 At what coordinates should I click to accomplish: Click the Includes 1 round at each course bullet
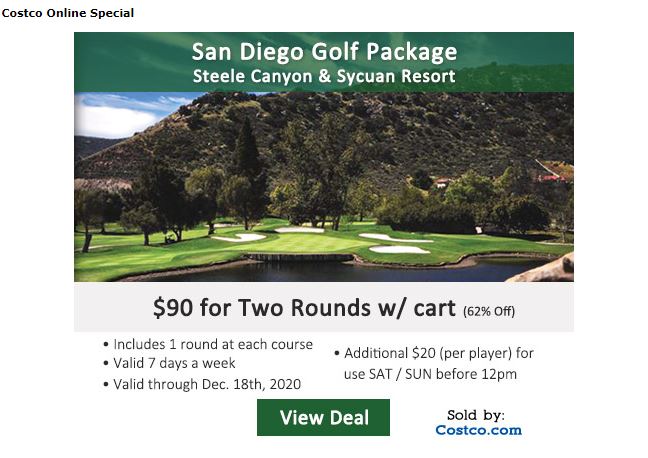tap(212, 344)
